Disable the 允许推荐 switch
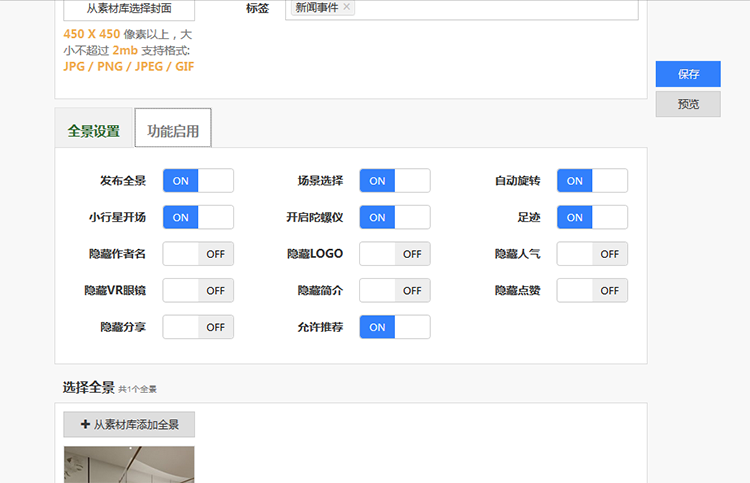The width and height of the screenshot is (750, 483). (395, 327)
